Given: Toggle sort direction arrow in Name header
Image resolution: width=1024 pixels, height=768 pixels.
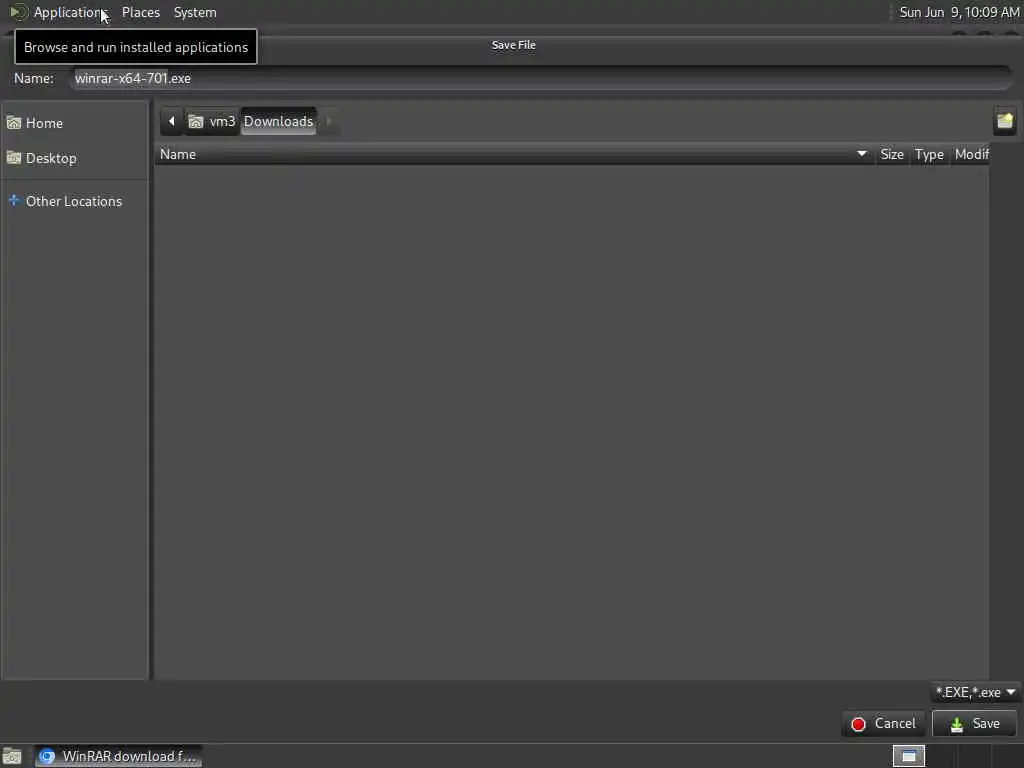Looking at the screenshot, I should click(861, 154).
